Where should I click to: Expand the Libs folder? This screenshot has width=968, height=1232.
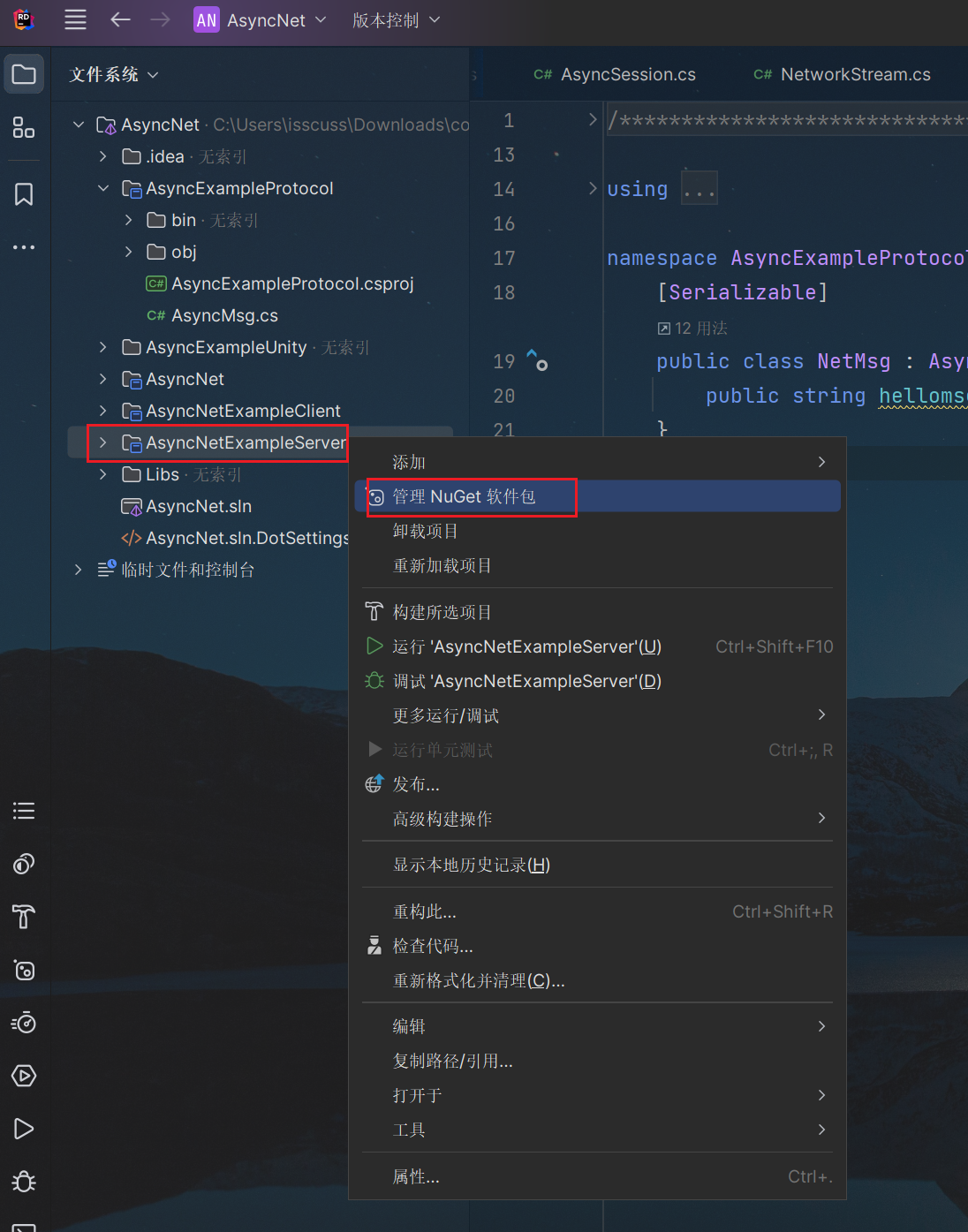(103, 474)
